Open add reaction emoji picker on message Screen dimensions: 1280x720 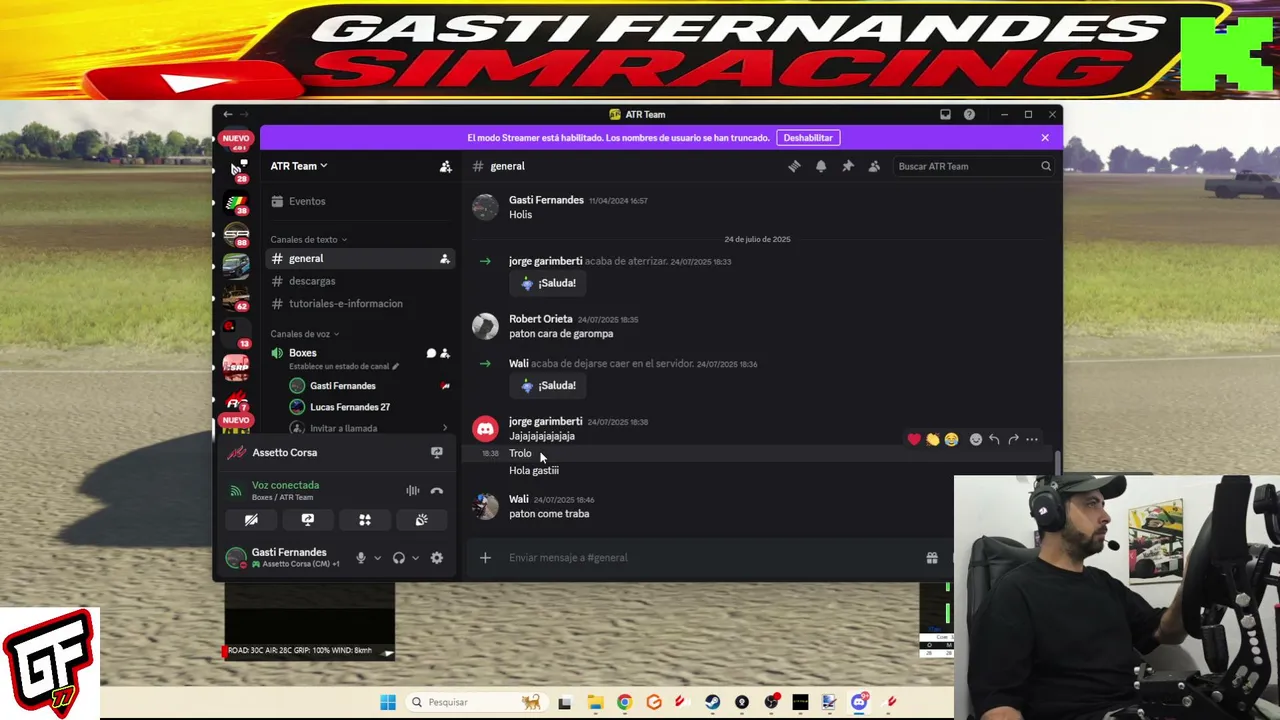tap(976, 439)
